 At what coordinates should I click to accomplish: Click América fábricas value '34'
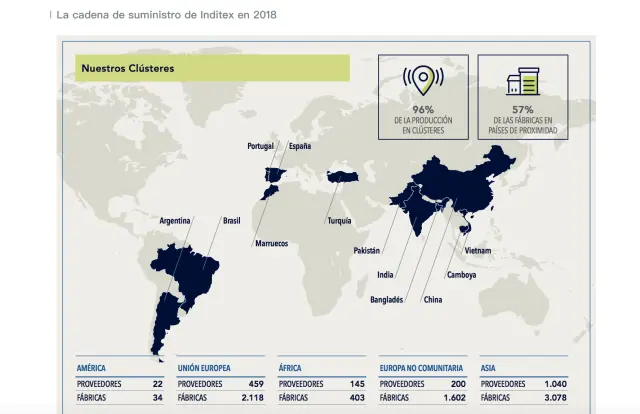pyautogui.click(x=158, y=398)
